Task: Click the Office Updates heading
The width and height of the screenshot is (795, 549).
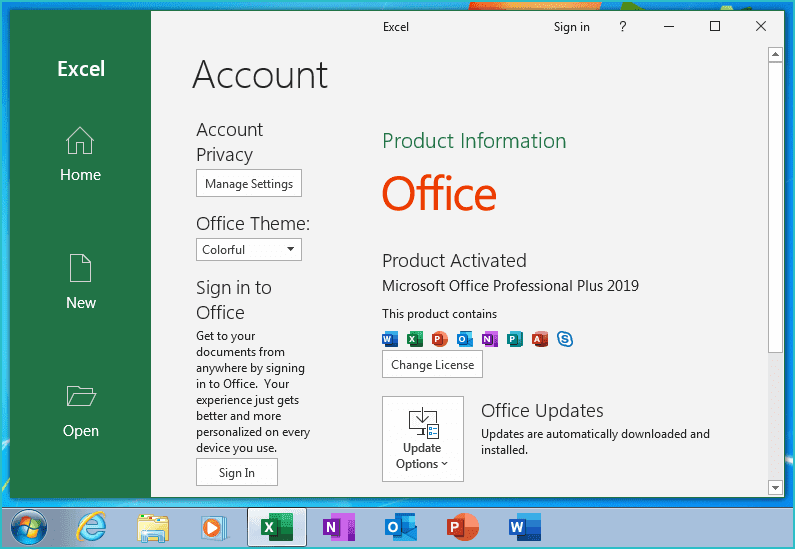Action: click(x=542, y=411)
